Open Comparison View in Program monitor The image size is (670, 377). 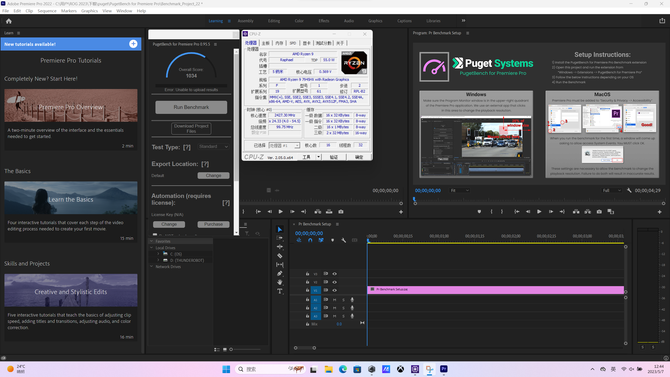tap(611, 212)
